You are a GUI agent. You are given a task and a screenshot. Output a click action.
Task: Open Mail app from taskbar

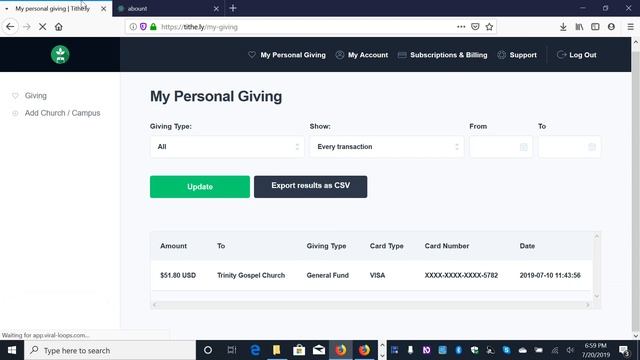click(x=319, y=350)
